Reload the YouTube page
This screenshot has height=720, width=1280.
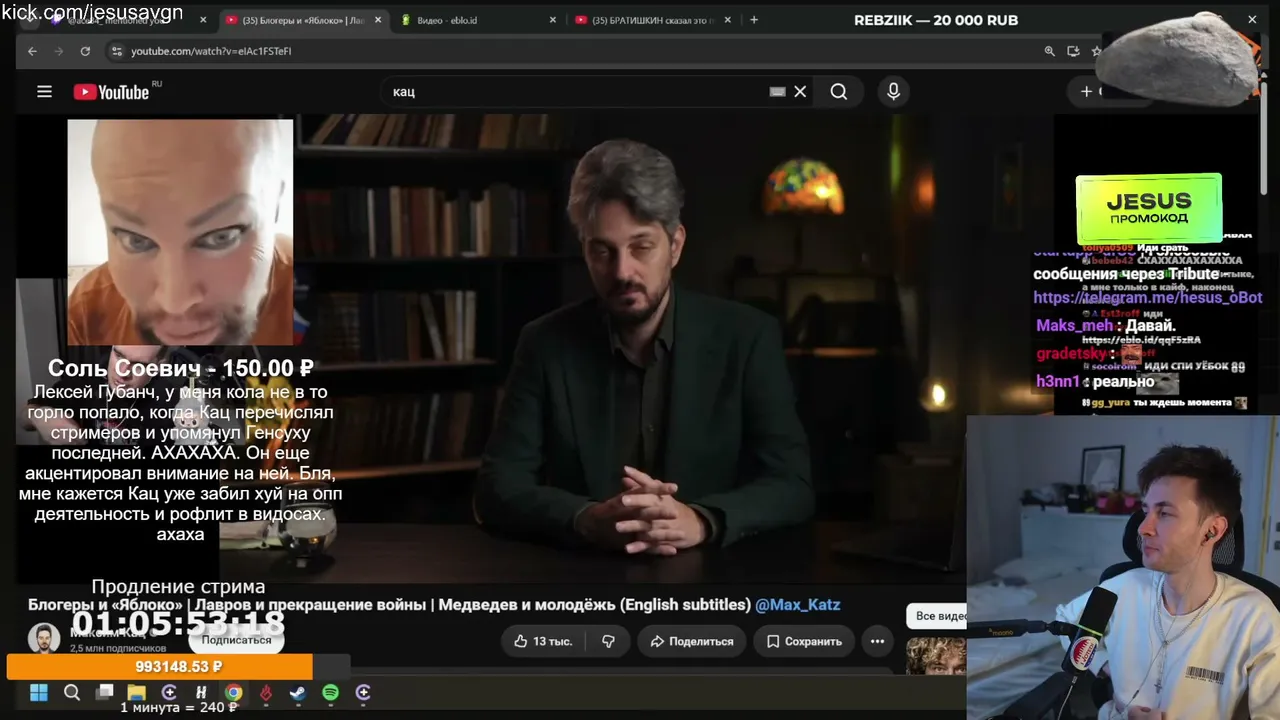[x=85, y=51]
